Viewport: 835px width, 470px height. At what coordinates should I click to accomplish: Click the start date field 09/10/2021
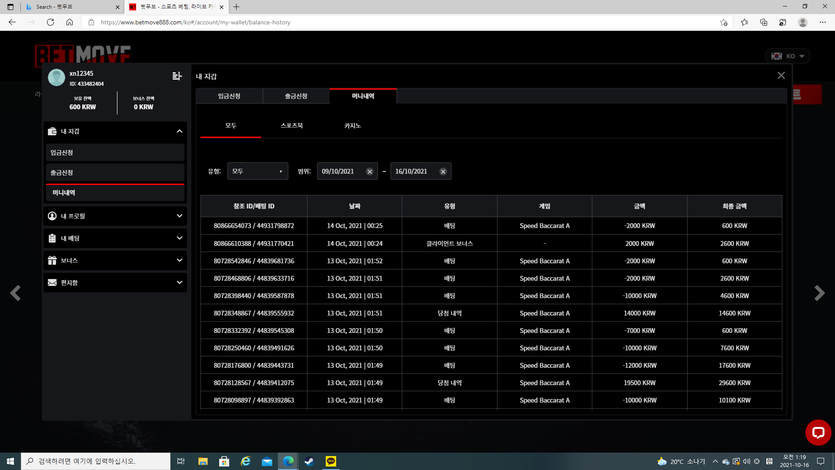[347, 171]
